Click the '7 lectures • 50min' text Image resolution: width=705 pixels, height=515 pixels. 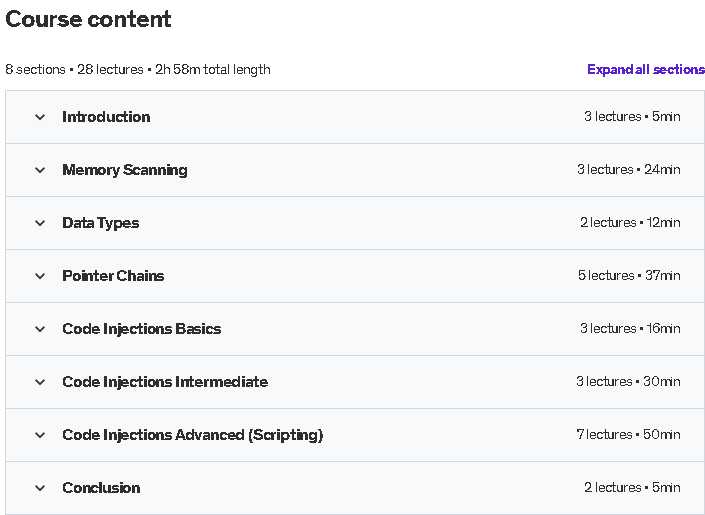click(628, 434)
